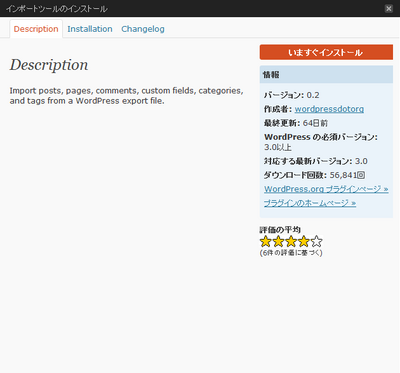The height and width of the screenshot is (373, 400).
Task: Open the Changelog tab
Action: [x=143, y=29]
